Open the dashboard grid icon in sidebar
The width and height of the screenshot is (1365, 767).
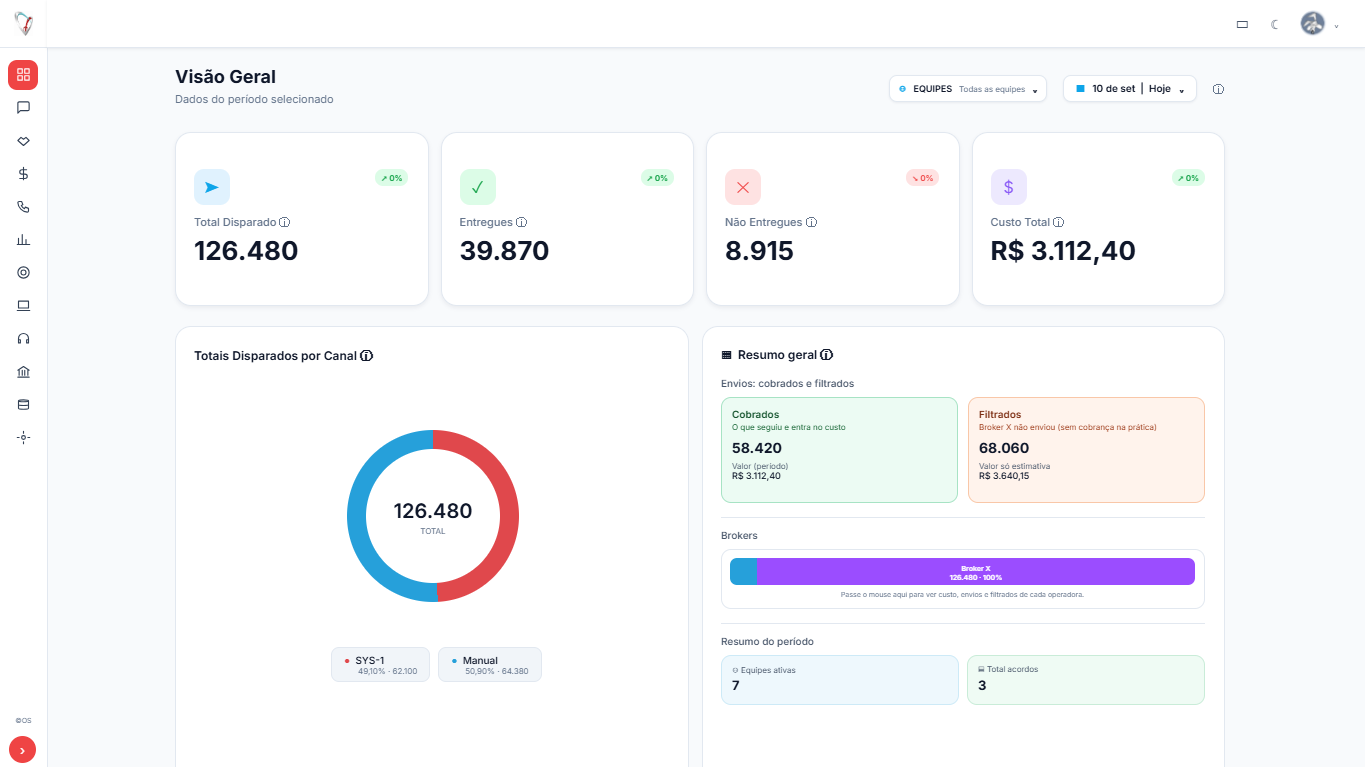[x=23, y=75]
